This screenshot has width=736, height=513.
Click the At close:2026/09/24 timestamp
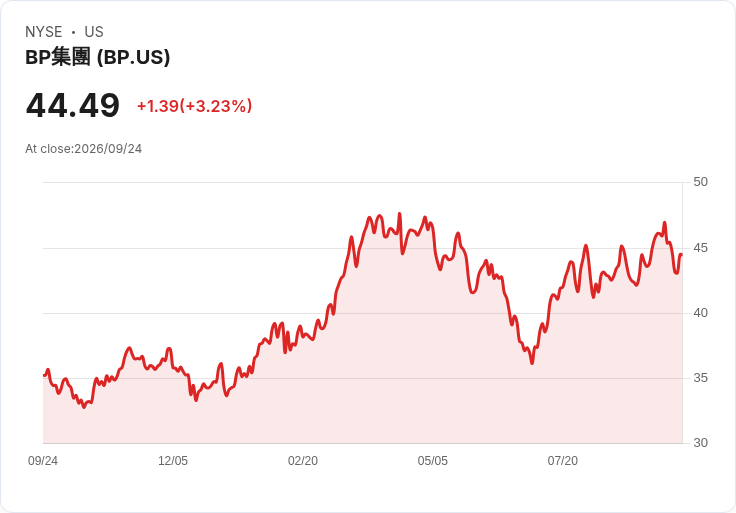point(84,149)
